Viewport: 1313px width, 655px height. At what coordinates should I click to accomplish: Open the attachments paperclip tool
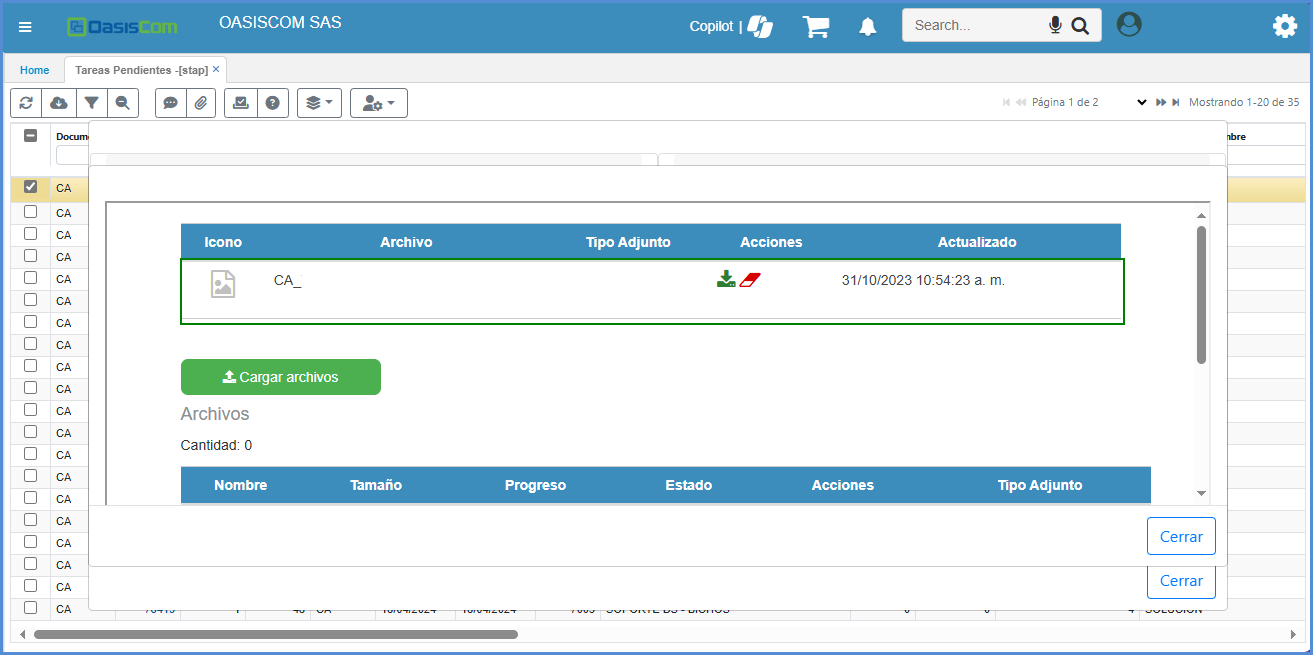201,103
